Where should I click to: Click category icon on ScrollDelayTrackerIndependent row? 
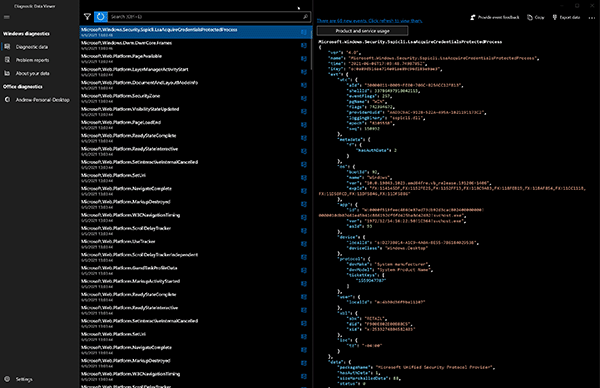coord(304,257)
